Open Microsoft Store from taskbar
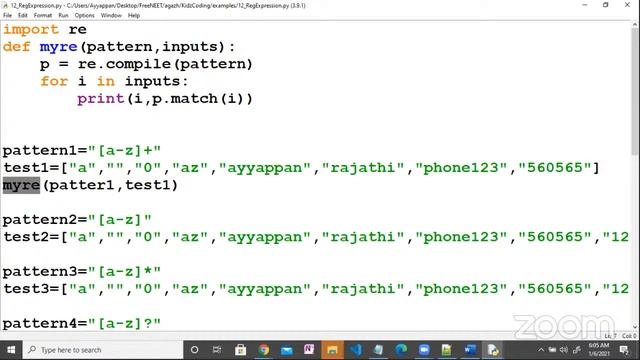640x360 pixels. click(240, 350)
